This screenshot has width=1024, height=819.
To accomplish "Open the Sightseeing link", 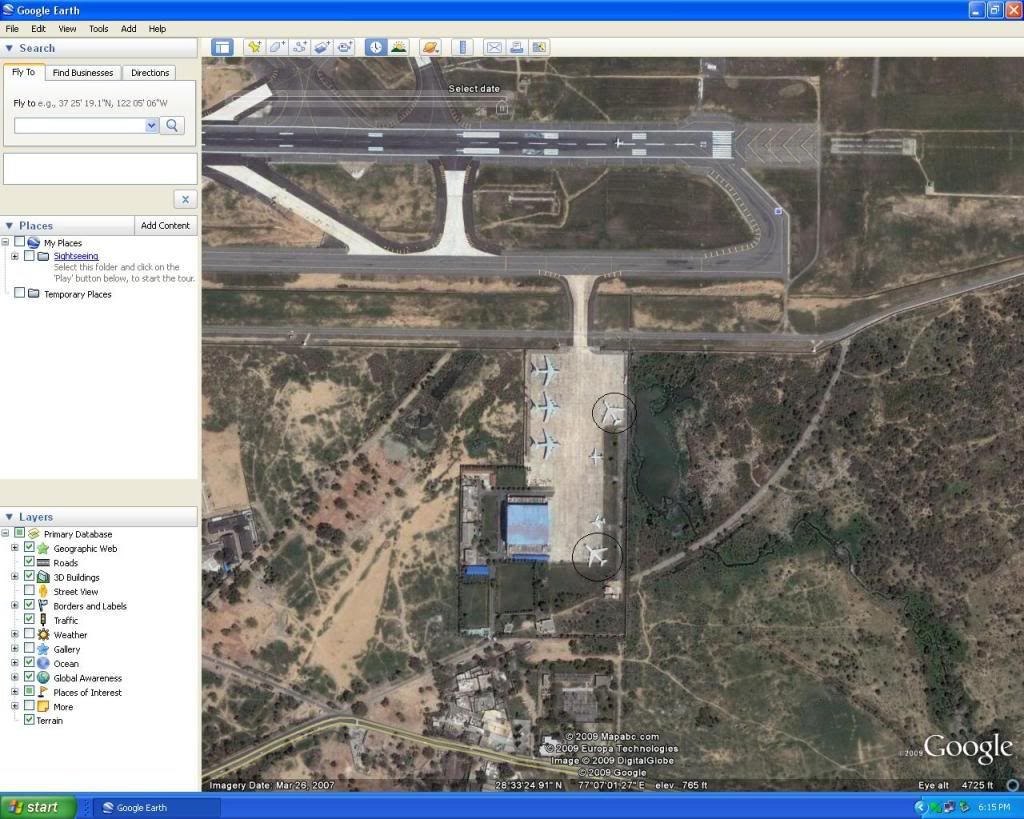I will point(76,256).
